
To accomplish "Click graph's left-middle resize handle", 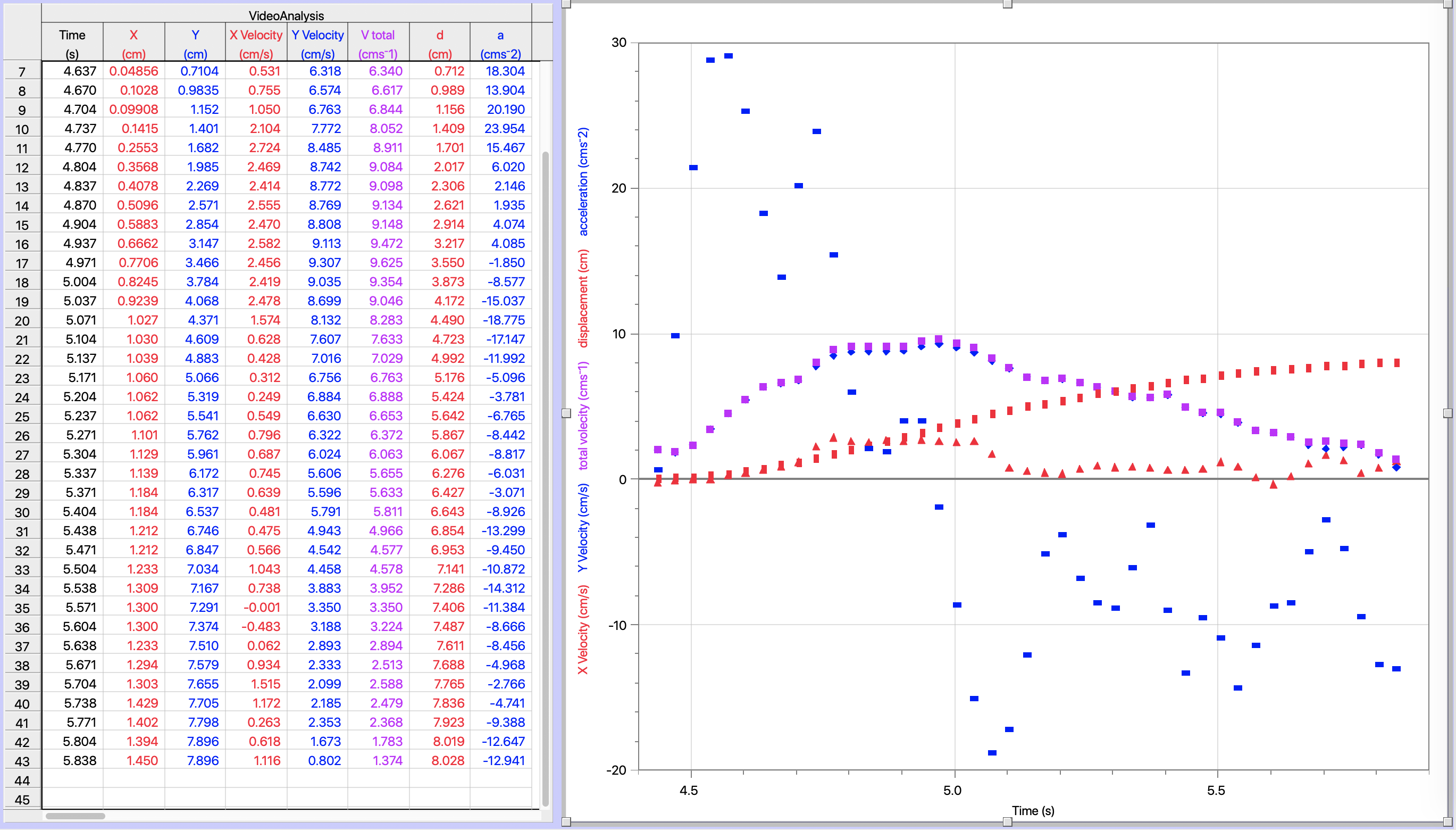I will click(566, 413).
